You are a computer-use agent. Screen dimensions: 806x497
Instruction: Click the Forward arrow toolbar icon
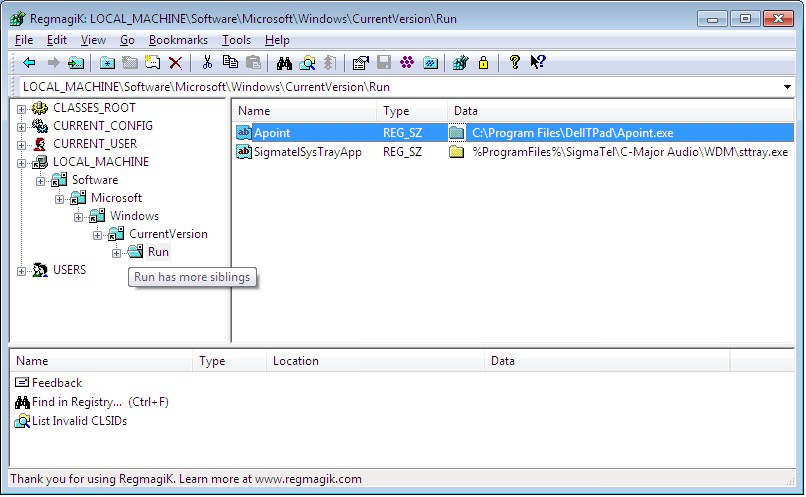(x=53, y=63)
